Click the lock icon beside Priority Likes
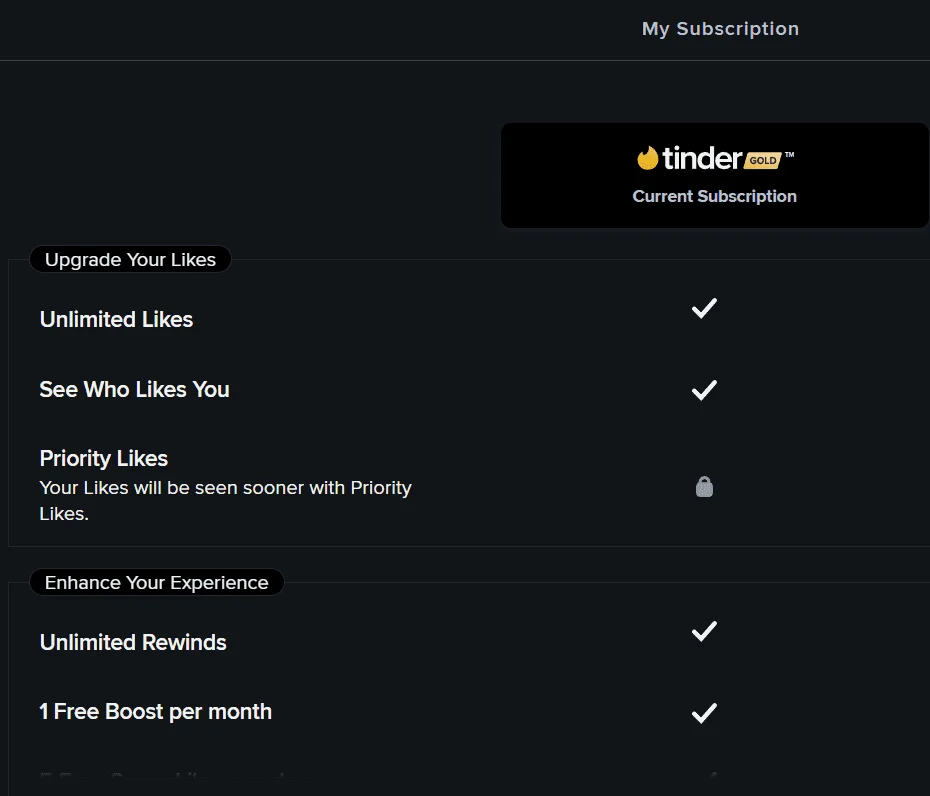Screen dimensions: 930x796 [x=704, y=486]
